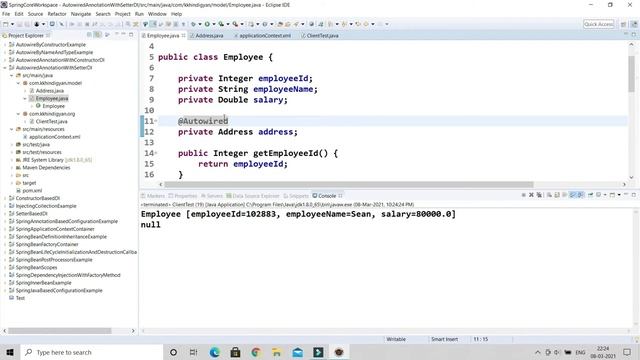This screenshot has height=360, width=640.
Task: Click Remove All Terminated Launches icon
Action: [x=539, y=195]
